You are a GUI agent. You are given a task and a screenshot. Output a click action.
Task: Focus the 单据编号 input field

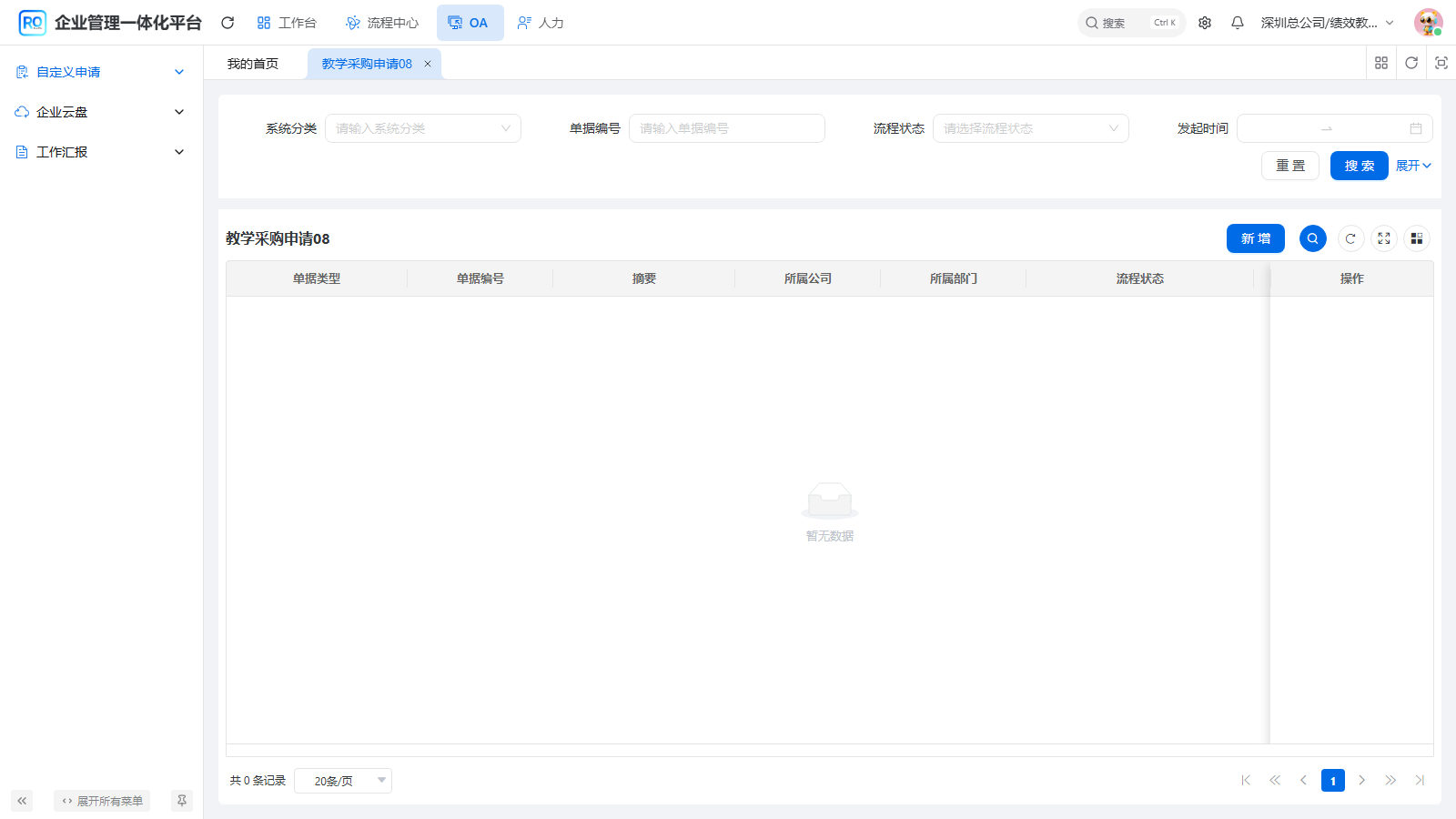pos(727,128)
